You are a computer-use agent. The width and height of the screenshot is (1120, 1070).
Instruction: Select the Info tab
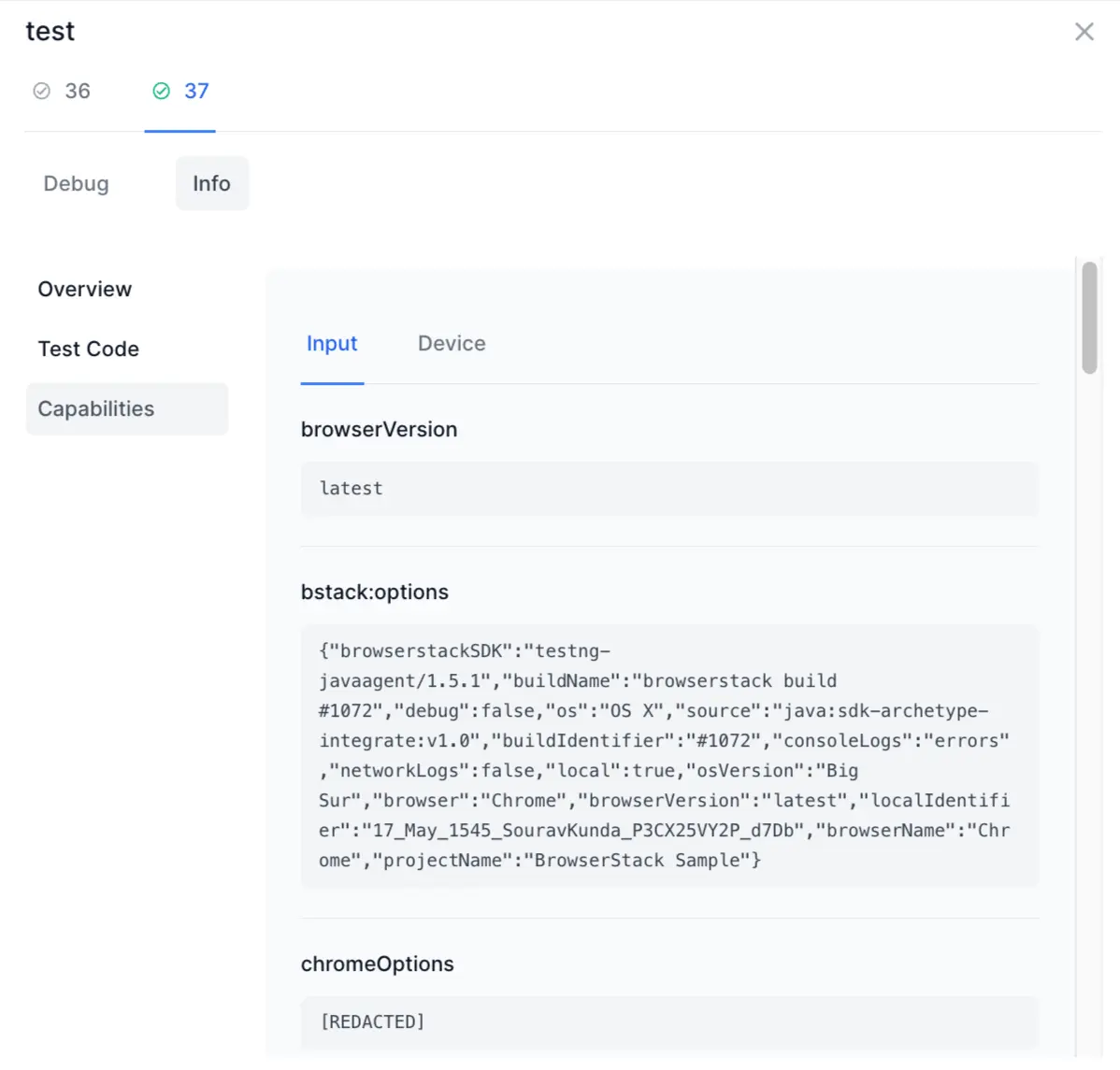[x=211, y=183]
